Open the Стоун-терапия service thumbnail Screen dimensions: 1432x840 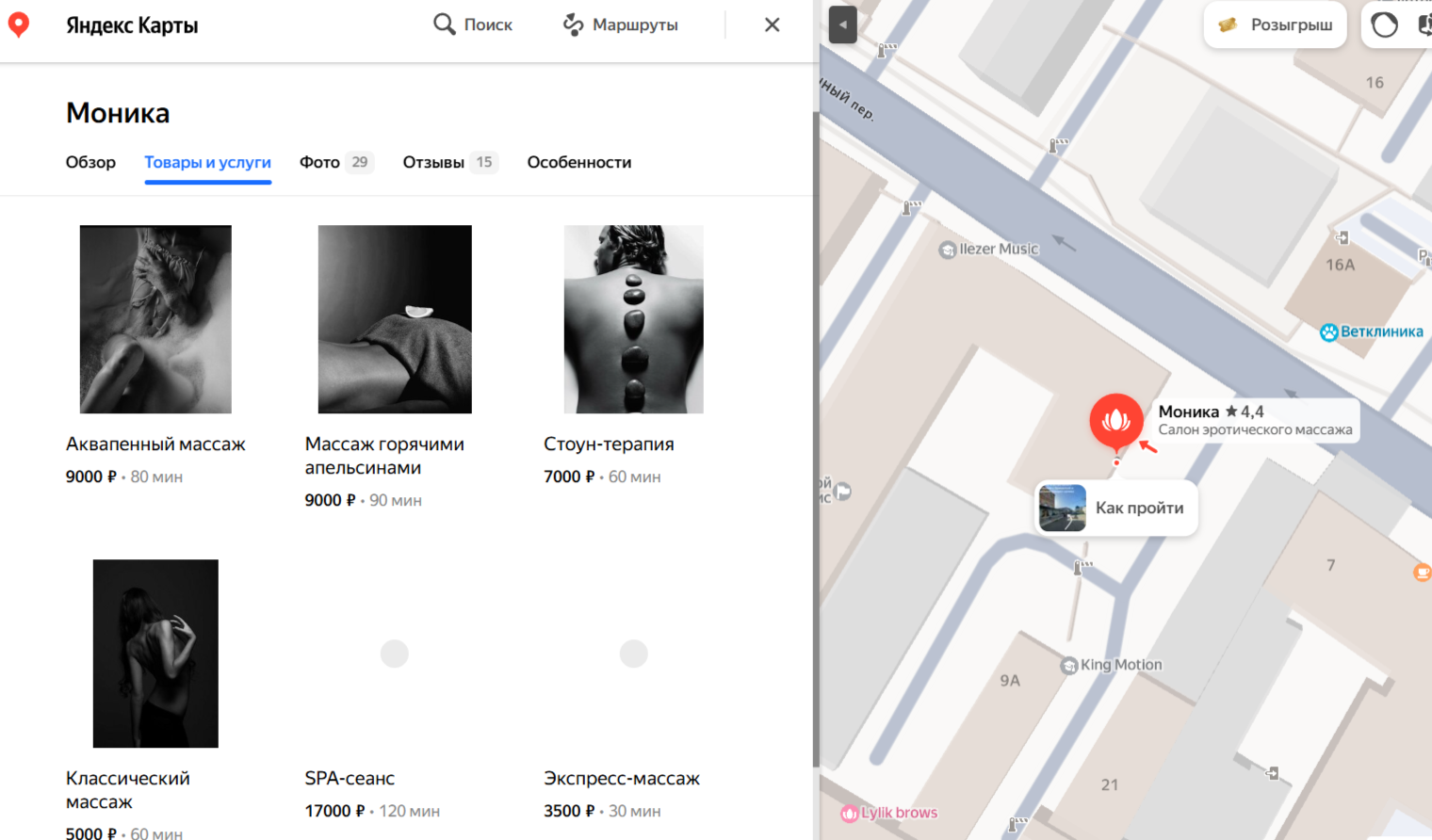click(633, 319)
